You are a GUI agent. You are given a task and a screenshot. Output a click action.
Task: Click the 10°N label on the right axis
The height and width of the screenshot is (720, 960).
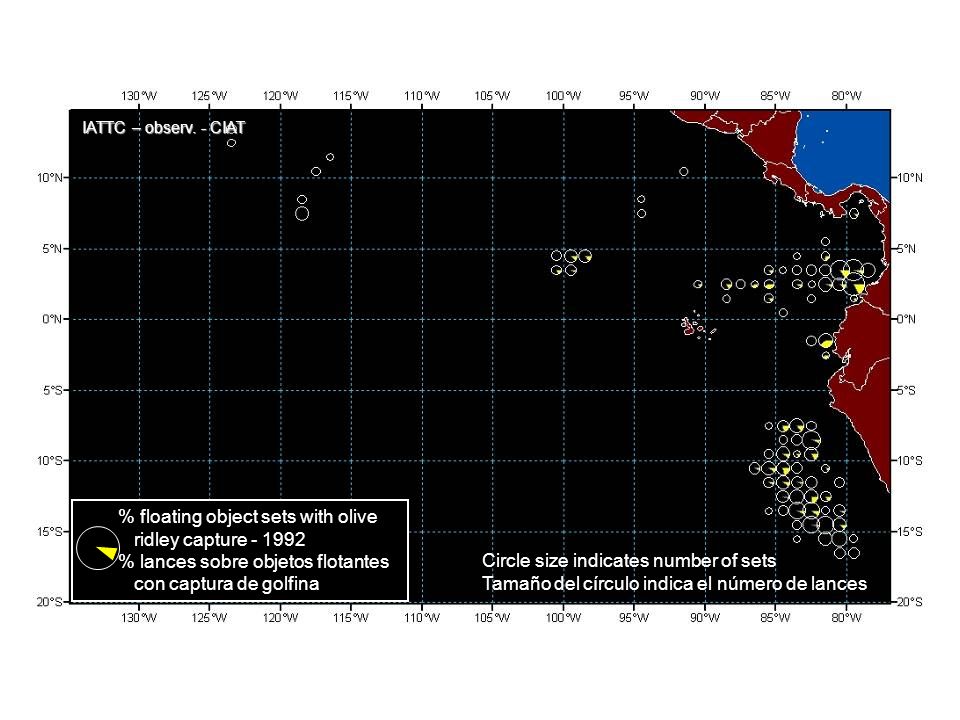pyautogui.click(x=910, y=178)
